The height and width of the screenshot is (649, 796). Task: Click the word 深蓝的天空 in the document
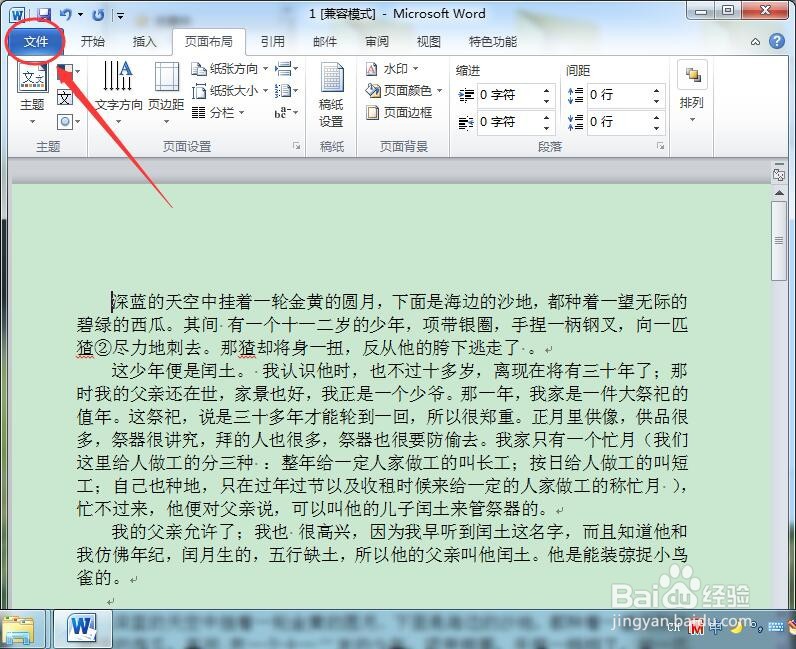coord(156,302)
